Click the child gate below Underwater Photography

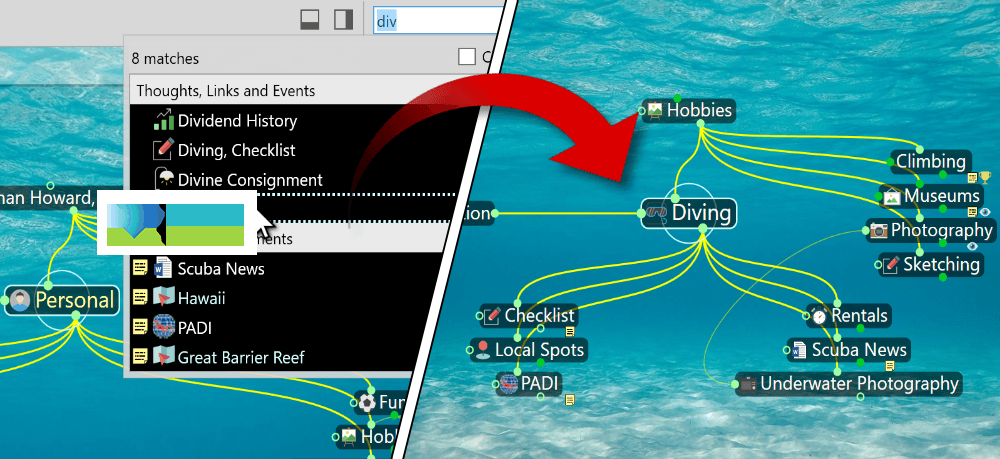tap(861, 398)
